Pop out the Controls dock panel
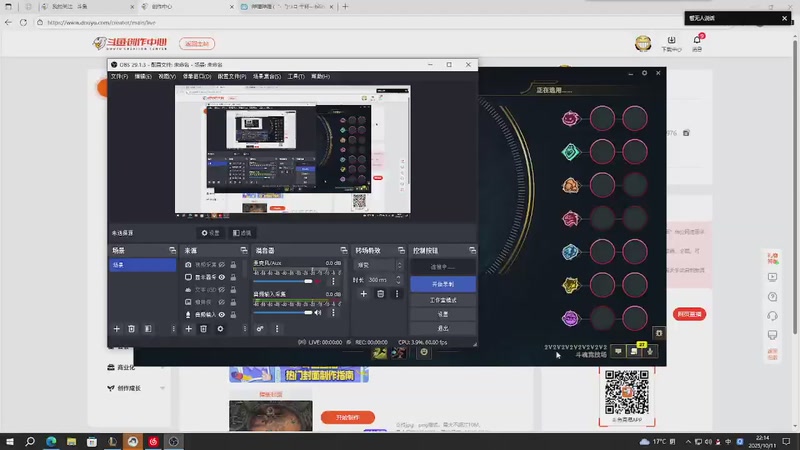This screenshot has height=450, width=800. (472, 251)
